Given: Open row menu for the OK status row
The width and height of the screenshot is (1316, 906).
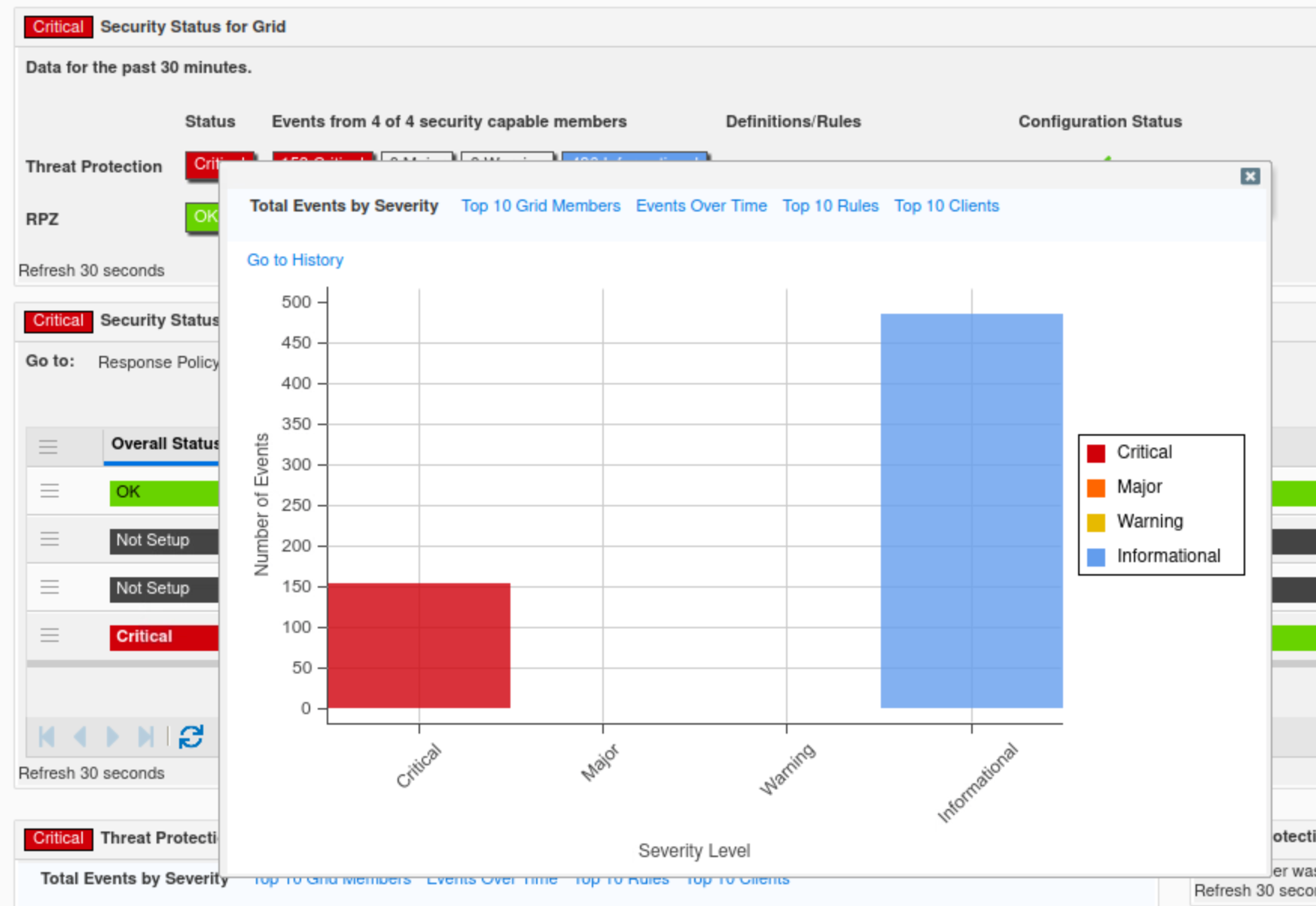Looking at the screenshot, I should pos(50,491).
